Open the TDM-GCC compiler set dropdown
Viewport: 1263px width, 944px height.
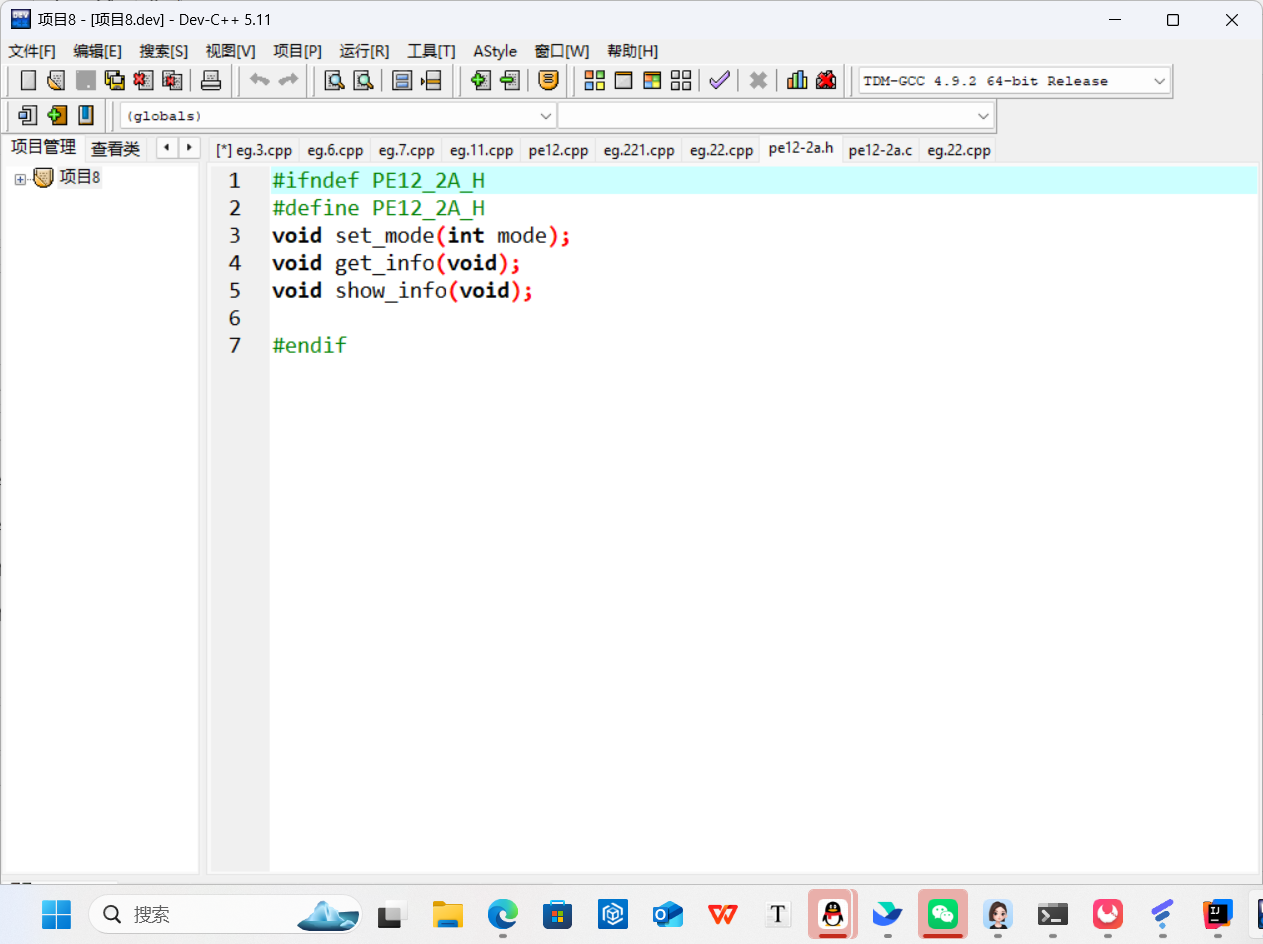(1159, 81)
